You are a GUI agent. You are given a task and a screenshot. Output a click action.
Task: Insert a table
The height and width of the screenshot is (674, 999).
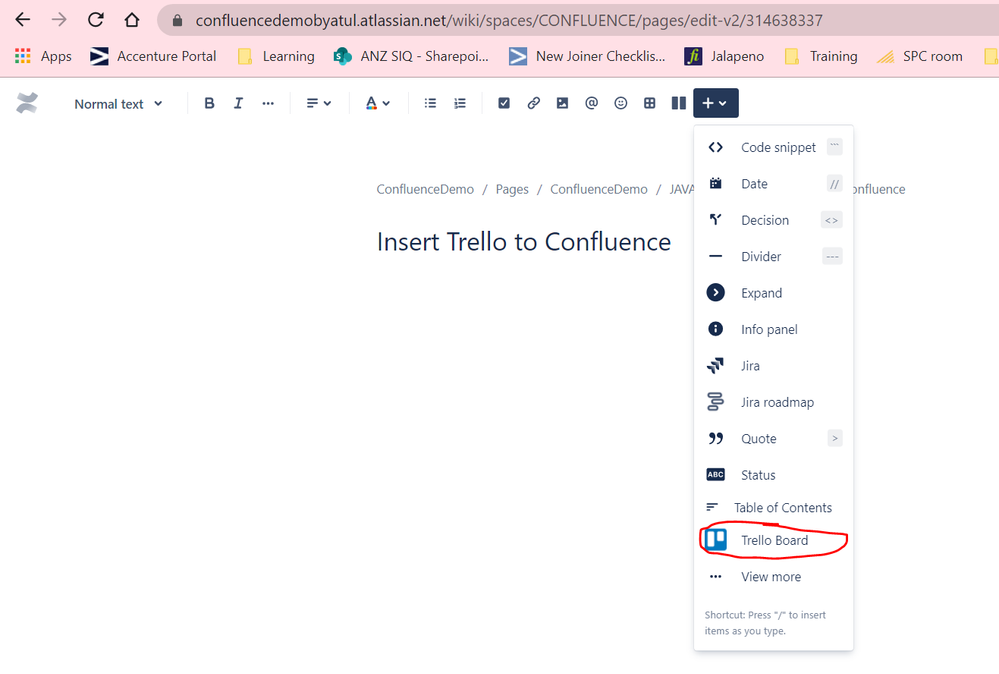[650, 103]
